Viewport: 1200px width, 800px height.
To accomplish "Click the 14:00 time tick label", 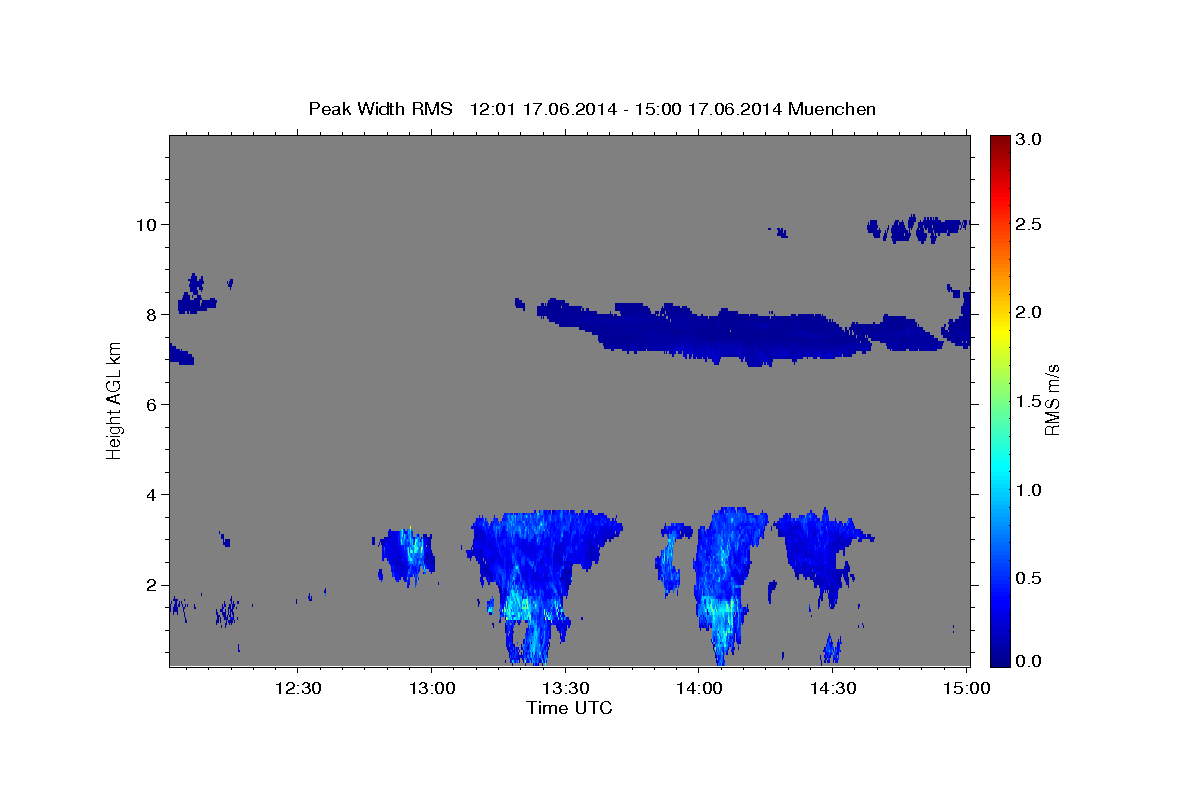I will 699,689.
